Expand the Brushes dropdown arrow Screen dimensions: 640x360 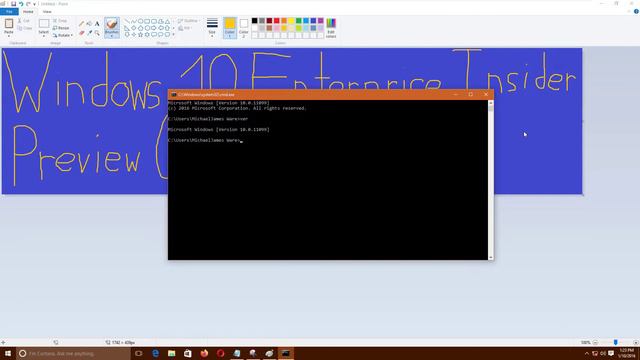(x=111, y=35)
